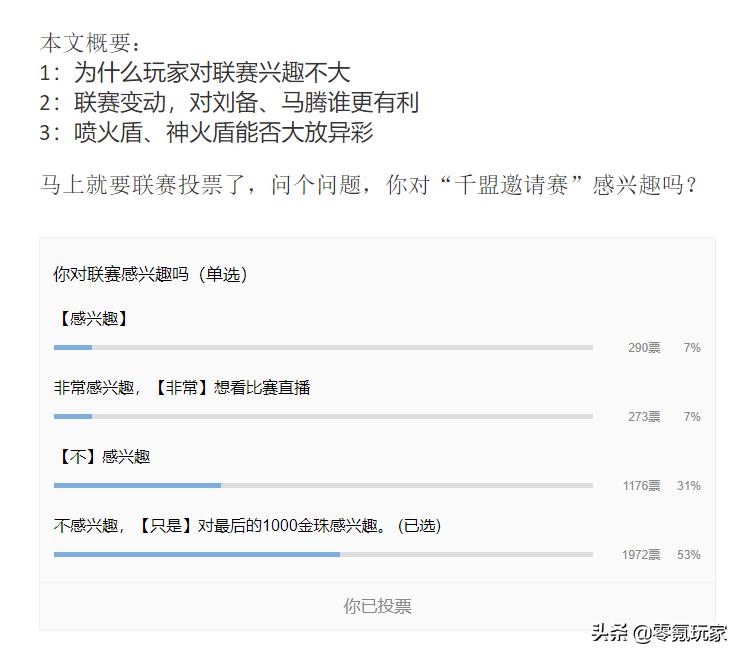This screenshot has width=744, height=659.
Task: Click the 31% percentage label
Action: (x=688, y=486)
